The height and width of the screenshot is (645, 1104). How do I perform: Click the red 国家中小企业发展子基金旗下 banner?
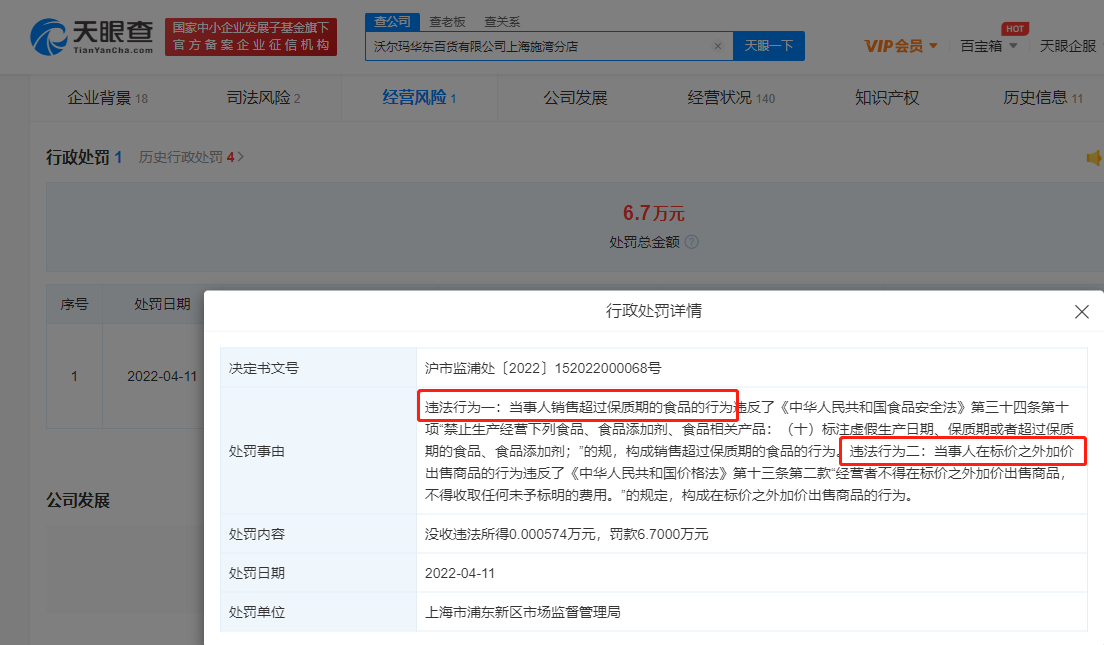[251, 37]
